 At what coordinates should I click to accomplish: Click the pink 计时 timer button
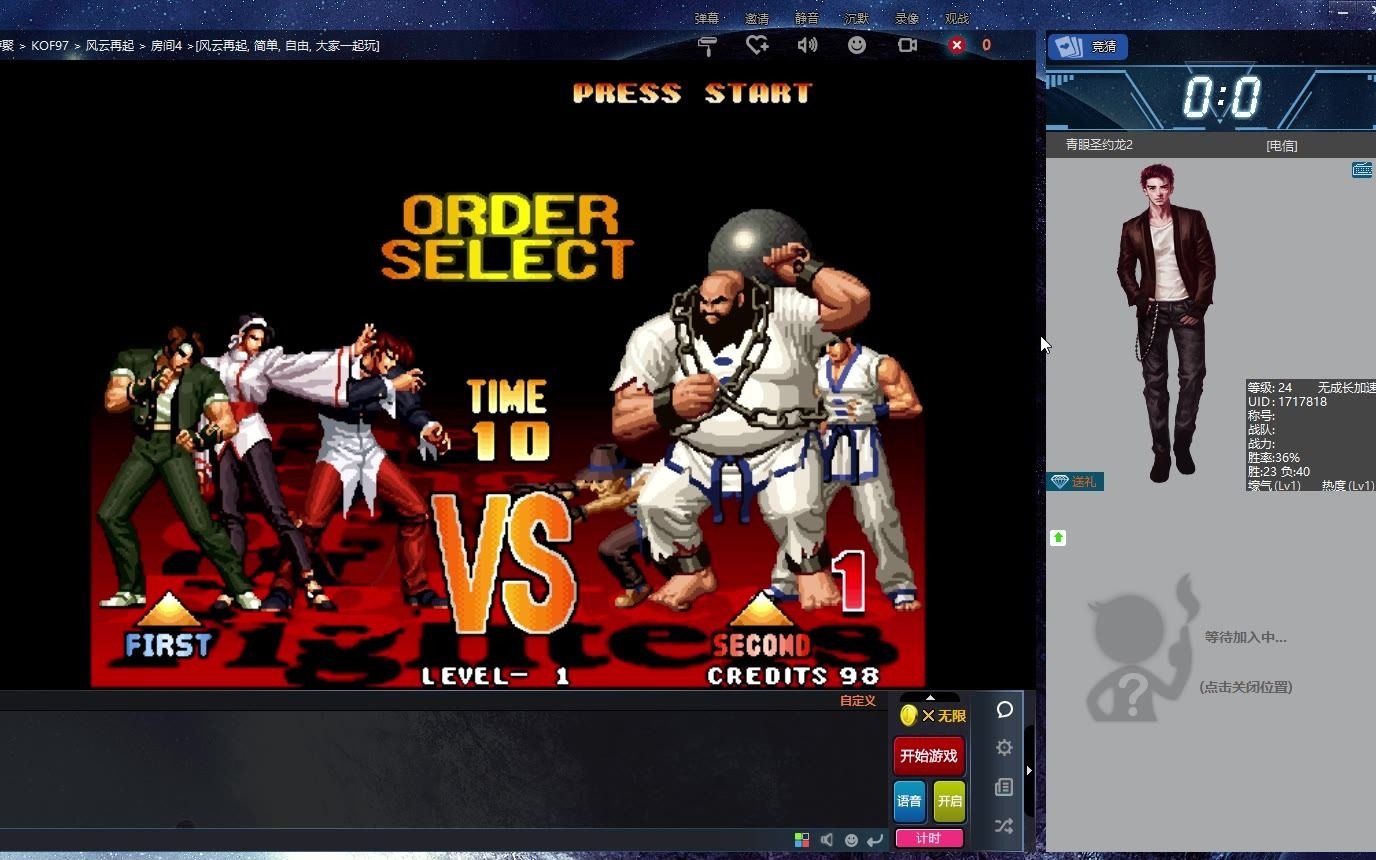click(929, 838)
